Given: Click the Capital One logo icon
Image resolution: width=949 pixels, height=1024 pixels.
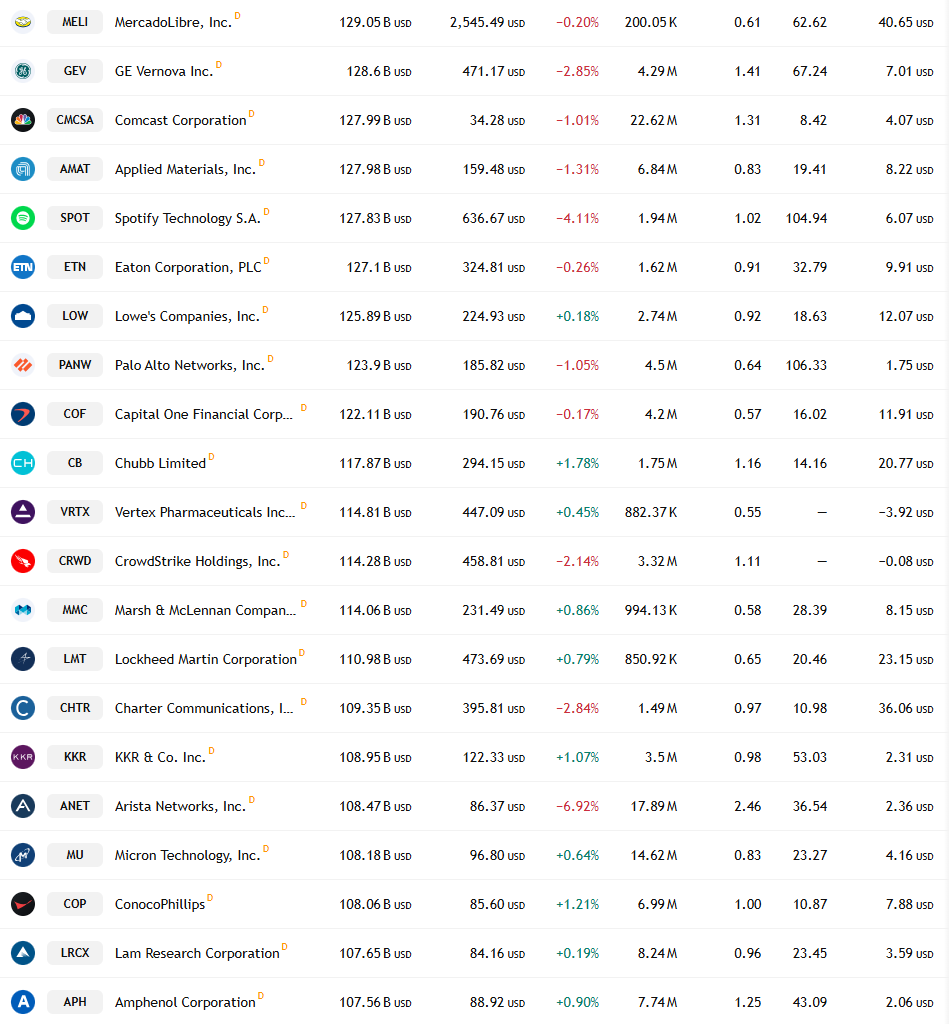Looking at the screenshot, I should (x=23, y=414).
